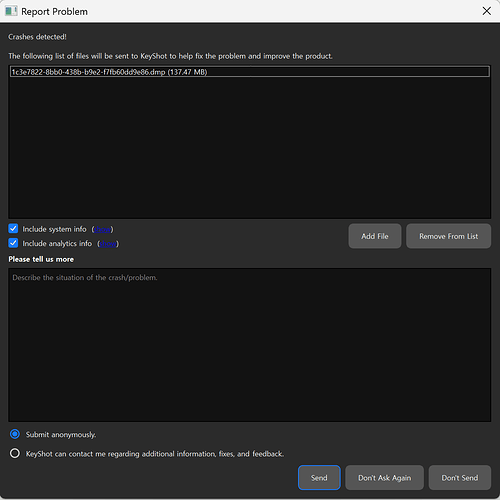Click the Report Problem window title
Viewport: 500px width, 500px height.
click(54, 12)
